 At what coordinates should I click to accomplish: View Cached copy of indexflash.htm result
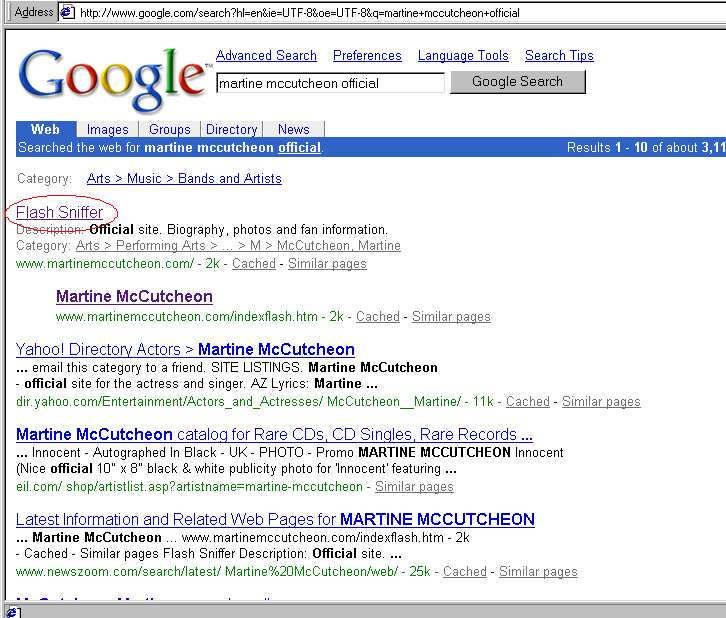pos(378,317)
